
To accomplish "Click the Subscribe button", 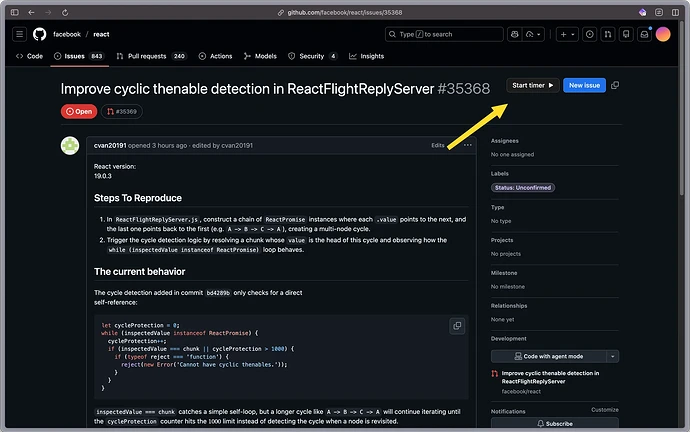I will pos(554,423).
